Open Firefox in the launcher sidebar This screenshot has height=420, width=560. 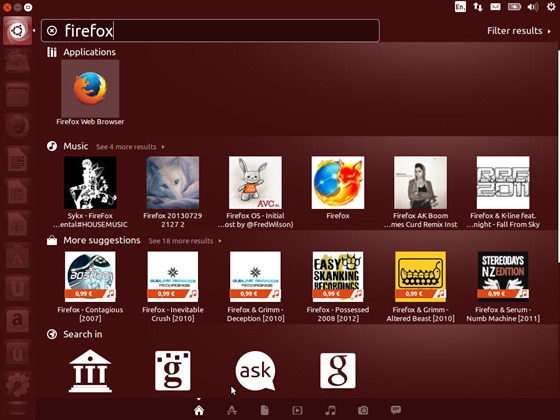coord(17,127)
